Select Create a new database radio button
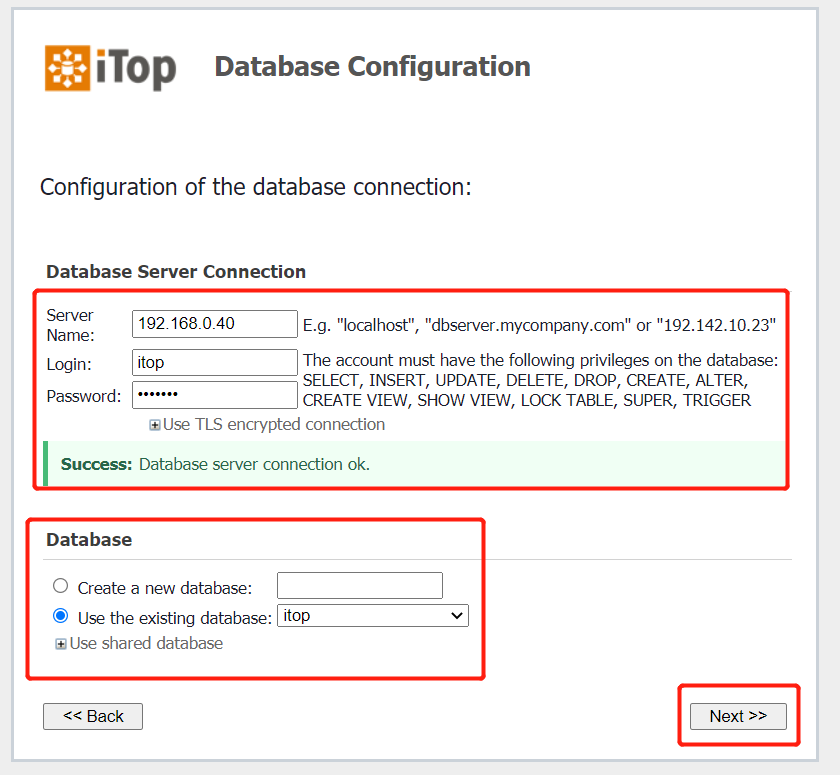The width and height of the screenshot is (840, 775). click(x=61, y=586)
